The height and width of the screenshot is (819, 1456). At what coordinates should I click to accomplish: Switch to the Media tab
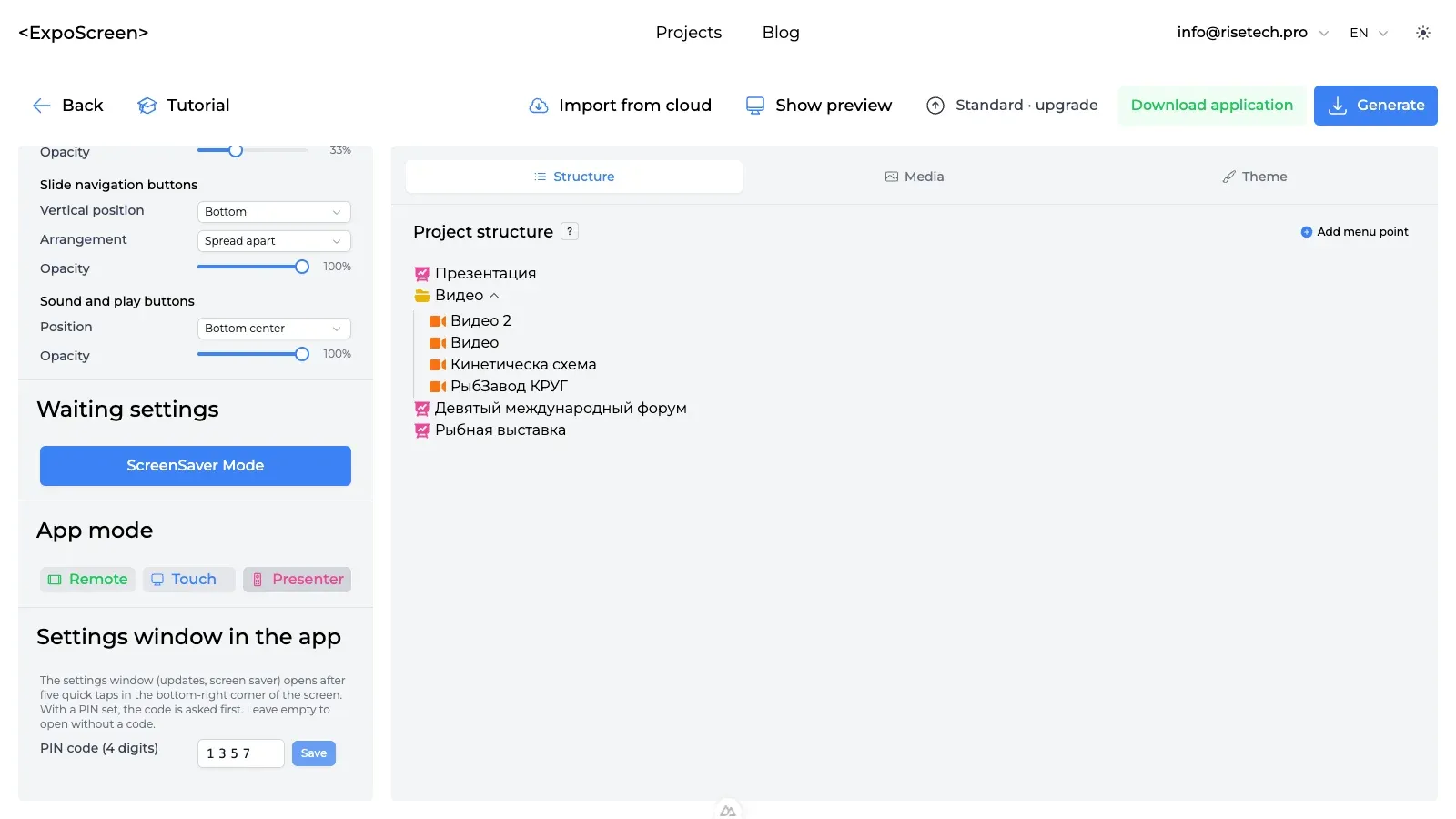point(915,177)
